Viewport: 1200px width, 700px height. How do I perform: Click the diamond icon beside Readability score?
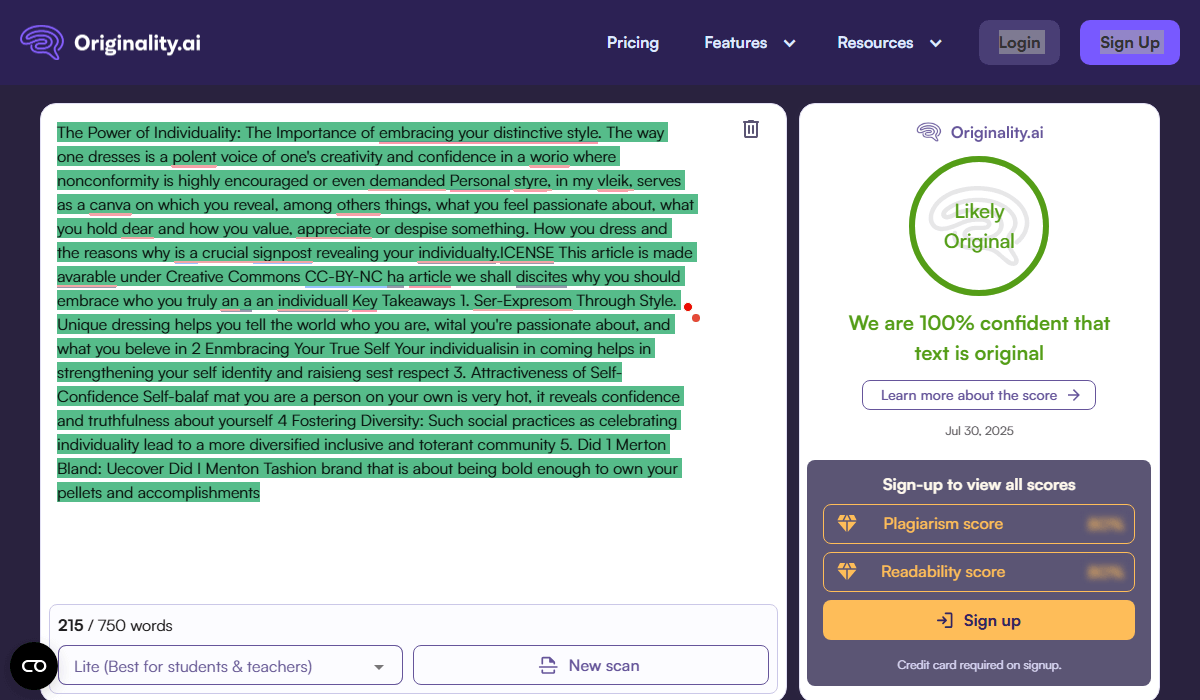coord(847,571)
